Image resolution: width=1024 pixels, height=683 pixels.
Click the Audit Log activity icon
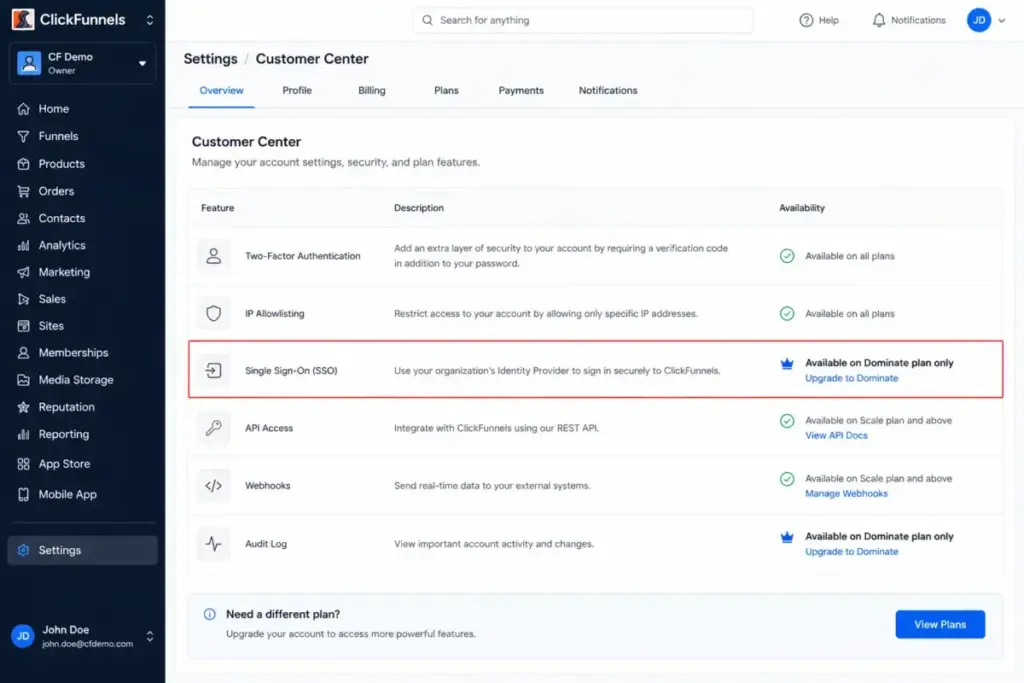(x=214, y=543)
